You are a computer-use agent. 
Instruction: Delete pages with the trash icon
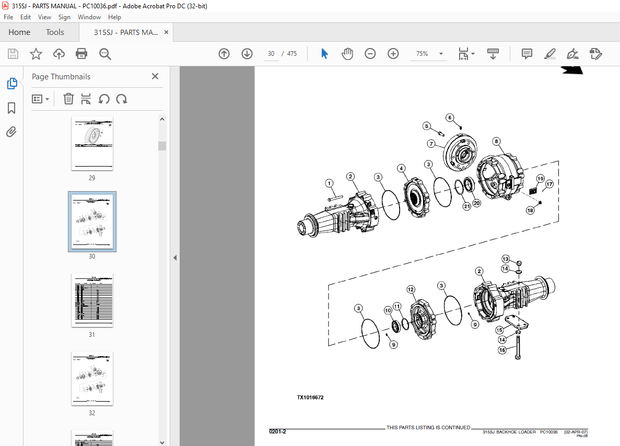[x=68, y=99]
